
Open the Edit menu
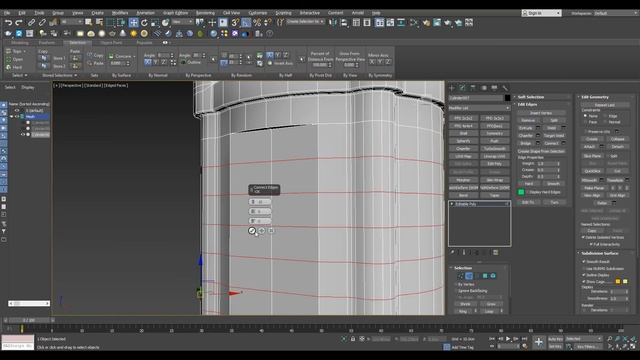pos(22,13)
